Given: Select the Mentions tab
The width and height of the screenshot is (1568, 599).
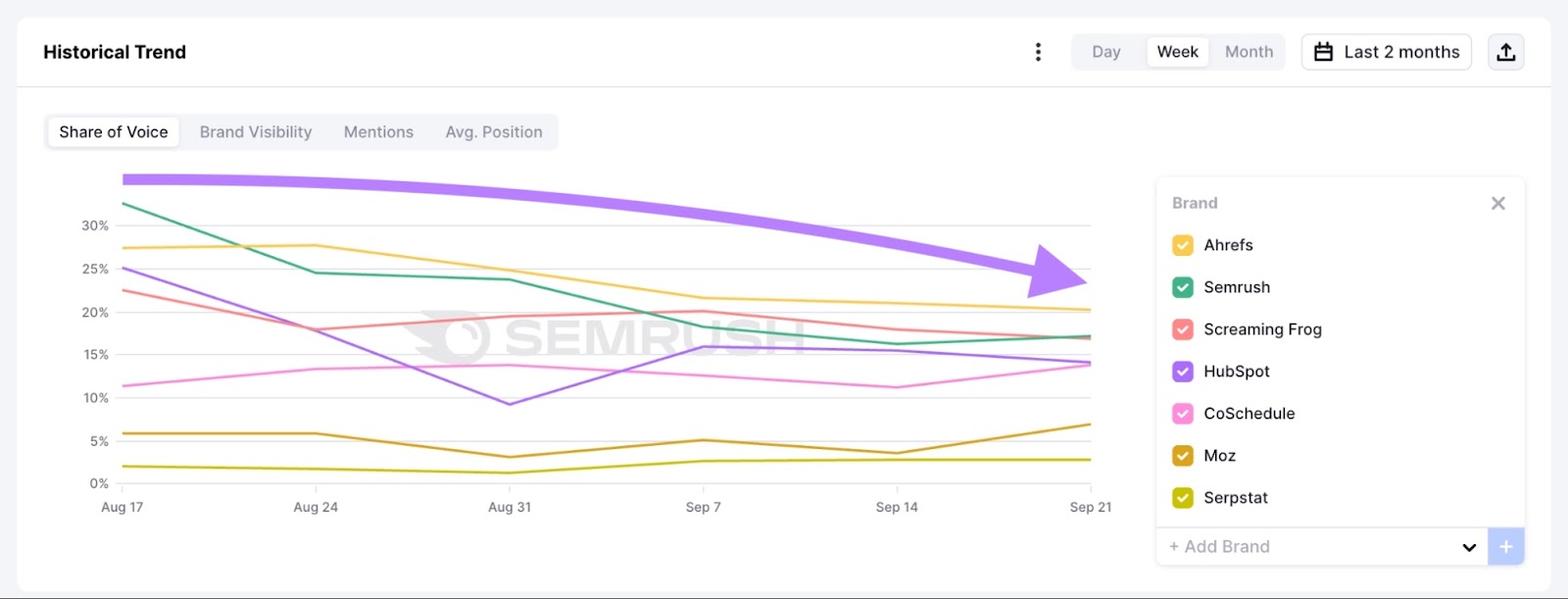Looking at the screenshot, I should point(378,132).
